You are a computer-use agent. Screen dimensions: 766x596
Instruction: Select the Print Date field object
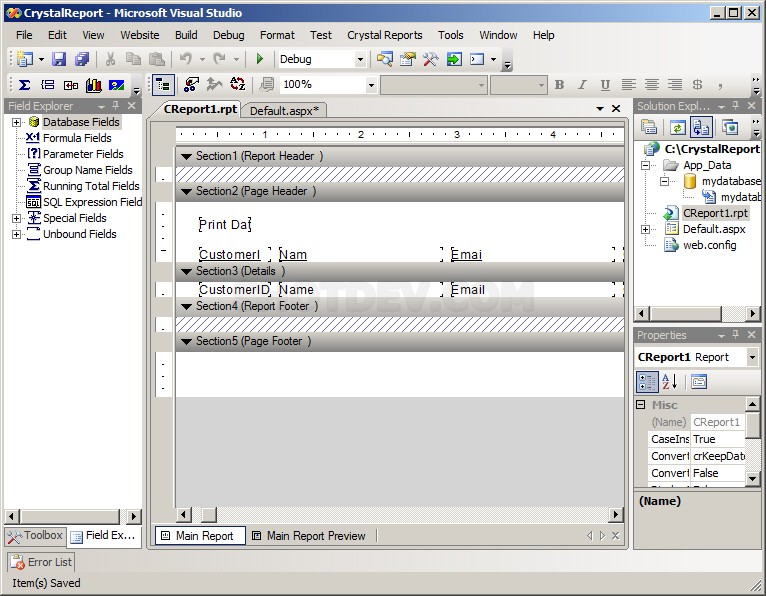tap(225, 225)
